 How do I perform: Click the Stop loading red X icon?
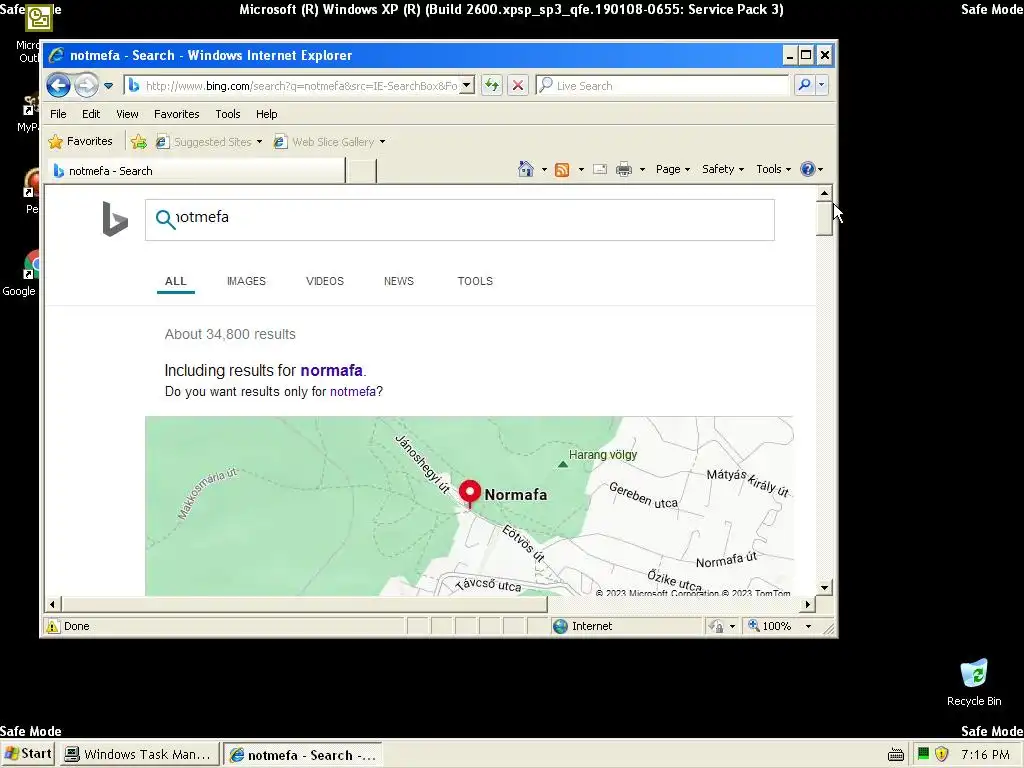point(517,86)
